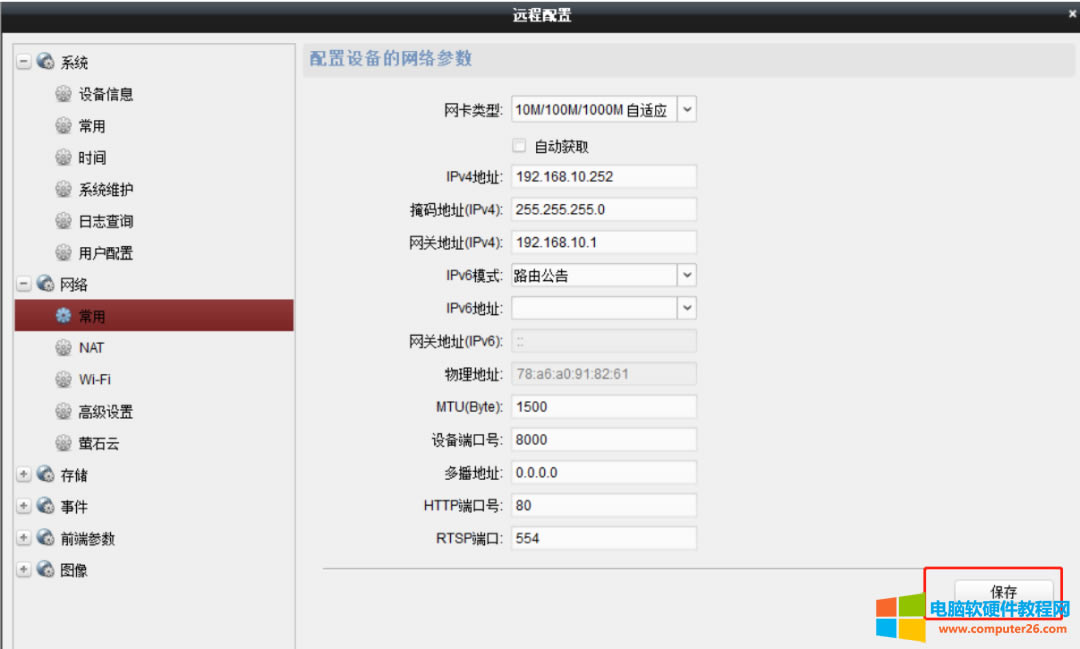The width and height of the screenshot is (1080, 649).
Task: Collapse the 网络 tree node
Action: point(23,283)
